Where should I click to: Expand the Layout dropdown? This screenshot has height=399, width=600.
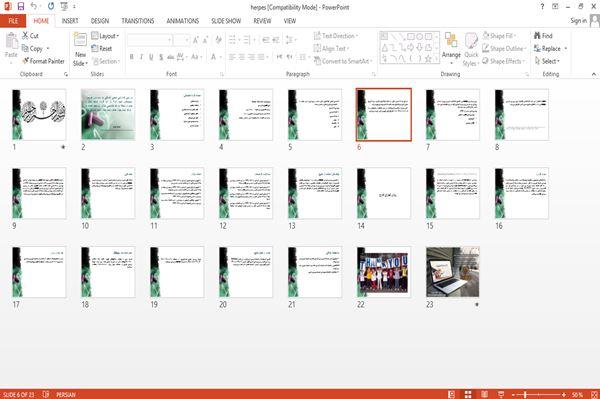[105, 36]
